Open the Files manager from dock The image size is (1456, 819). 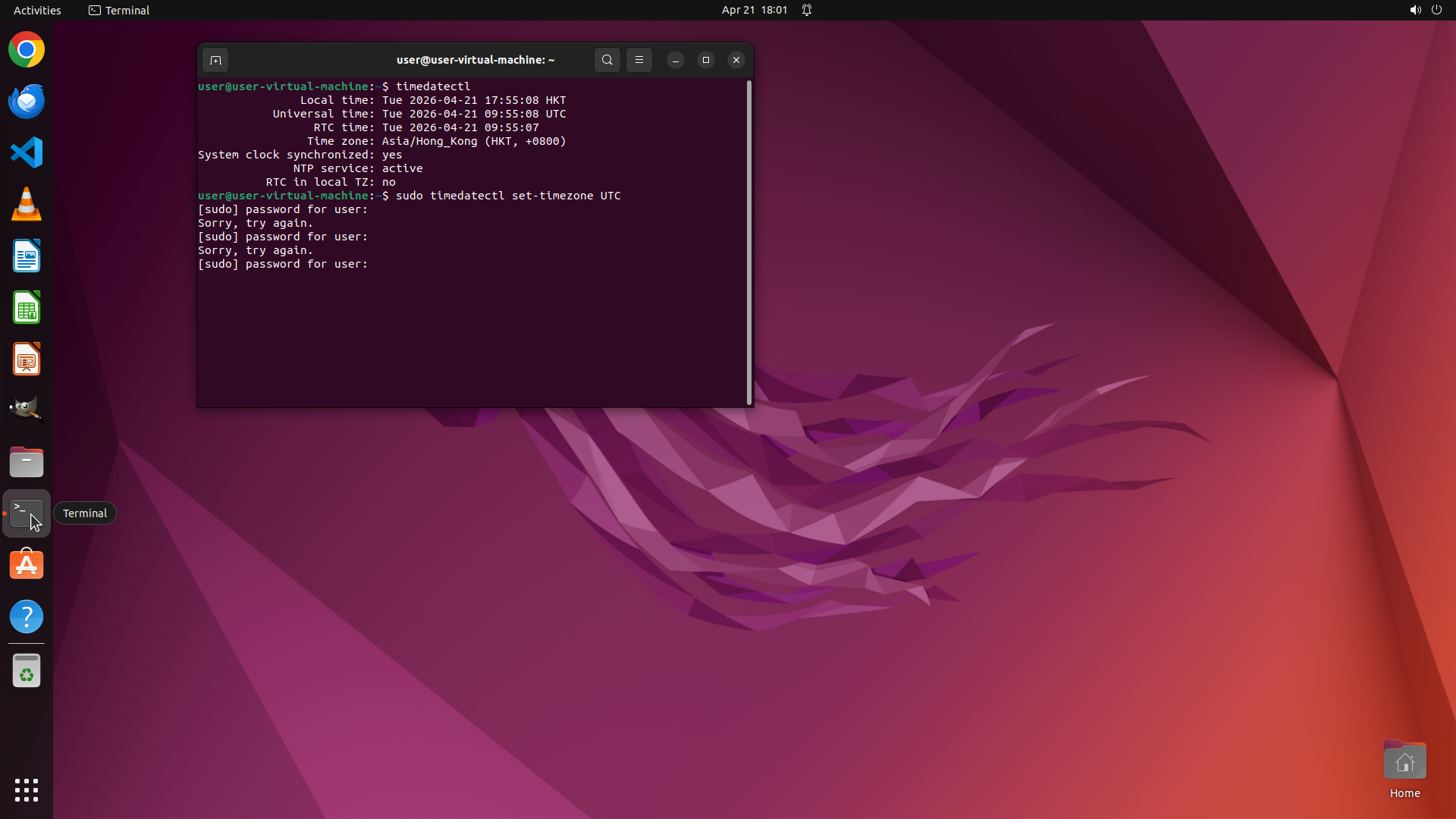(27, 462)
